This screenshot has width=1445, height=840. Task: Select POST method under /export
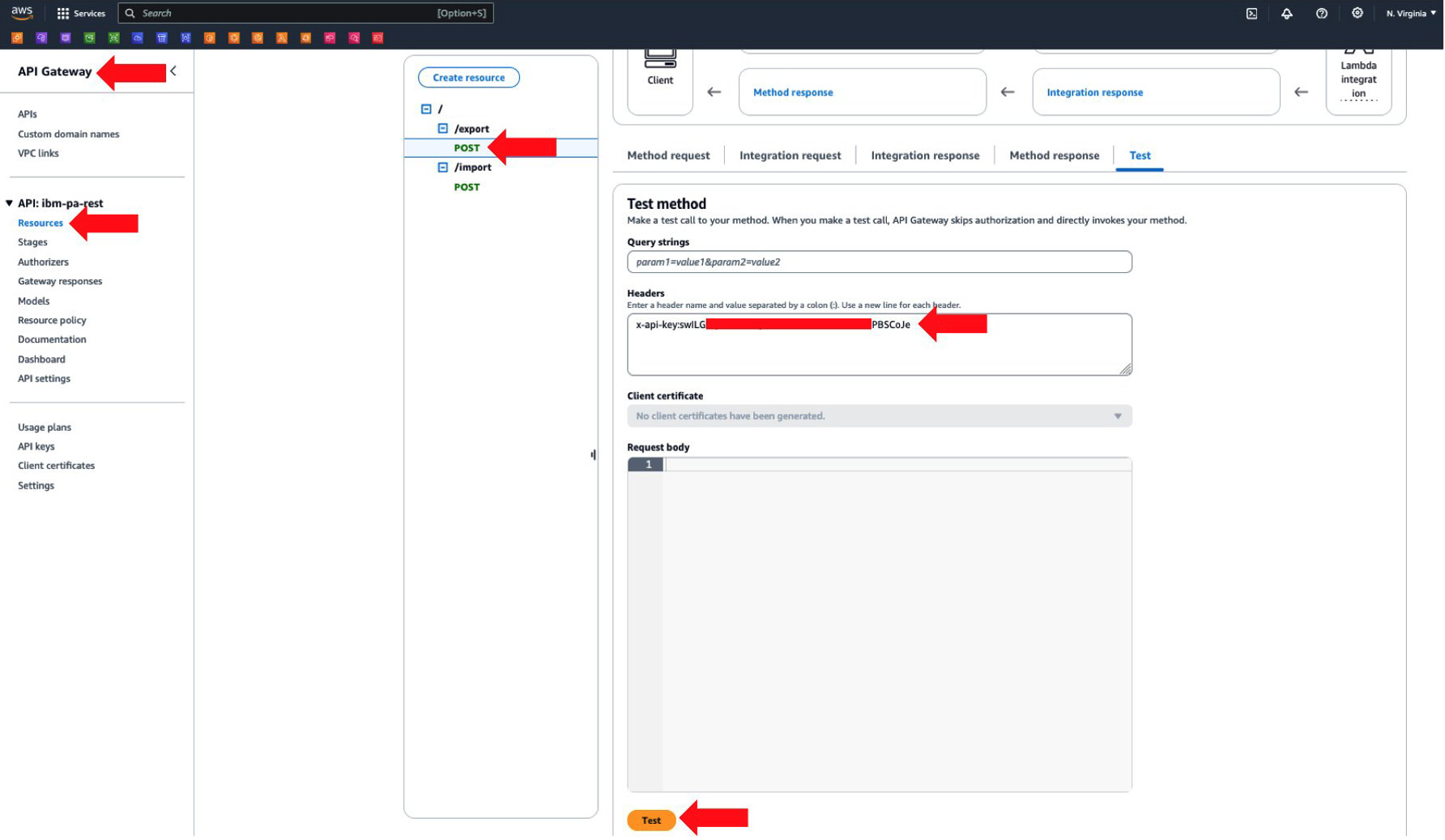(467, 148)
